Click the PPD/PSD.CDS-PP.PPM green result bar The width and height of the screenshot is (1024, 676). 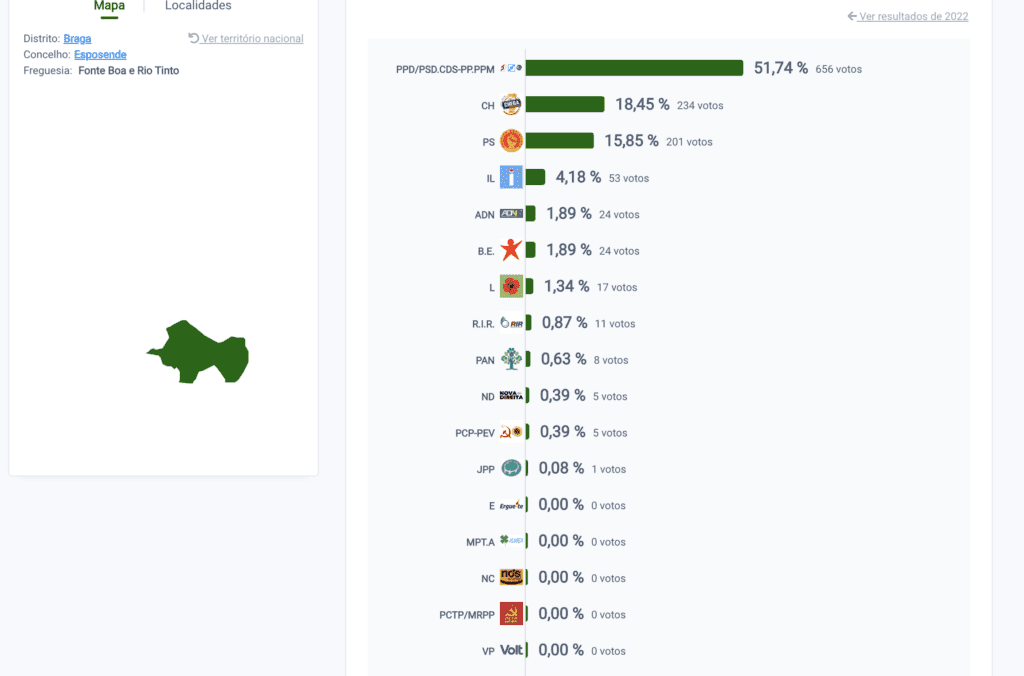(634, 68)
